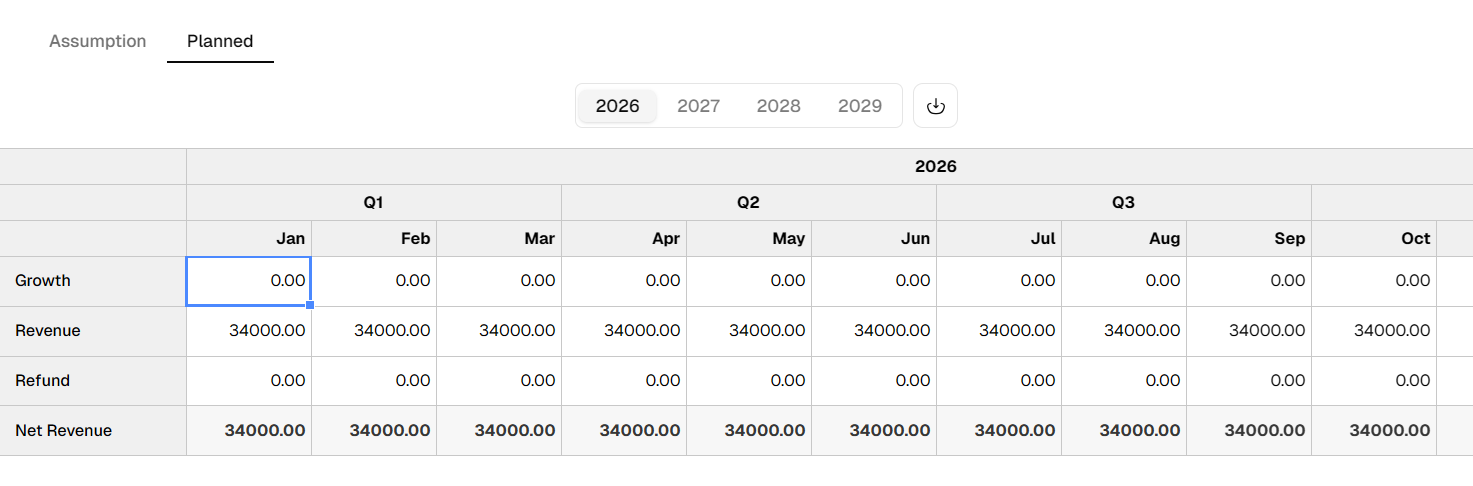Select the Revenue cell for Apr
The height and width of the screenshot is (486, 1473).
[x=624, y=331]
